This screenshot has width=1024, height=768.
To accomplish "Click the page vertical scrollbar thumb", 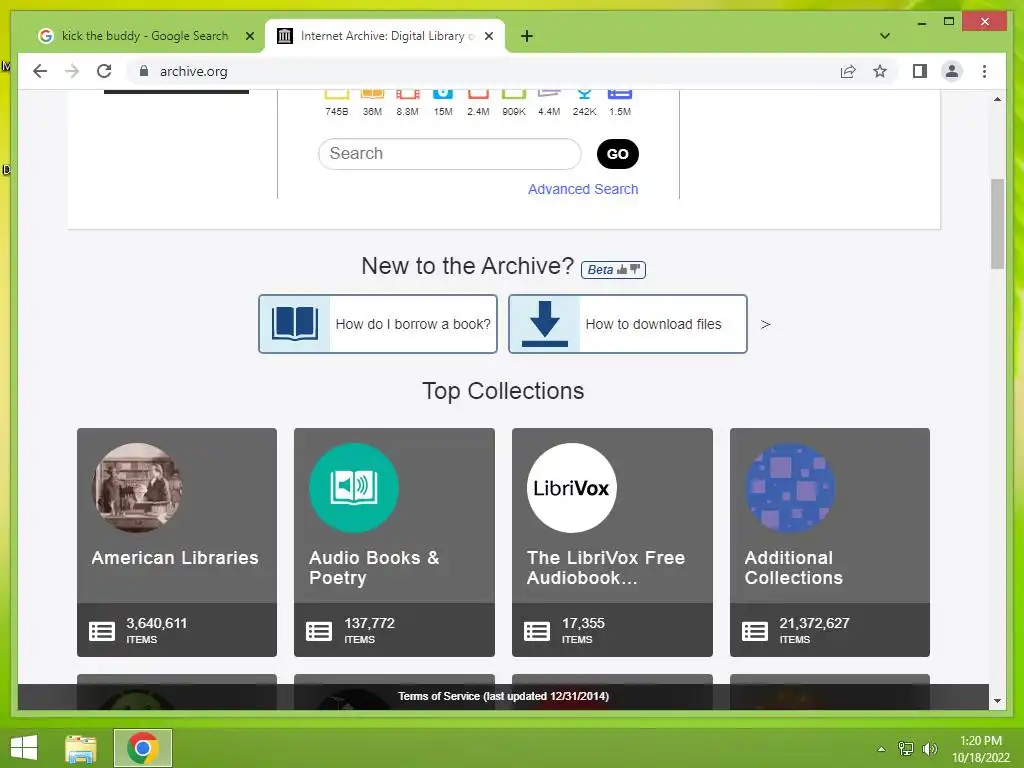I will (x=997, y=223).
